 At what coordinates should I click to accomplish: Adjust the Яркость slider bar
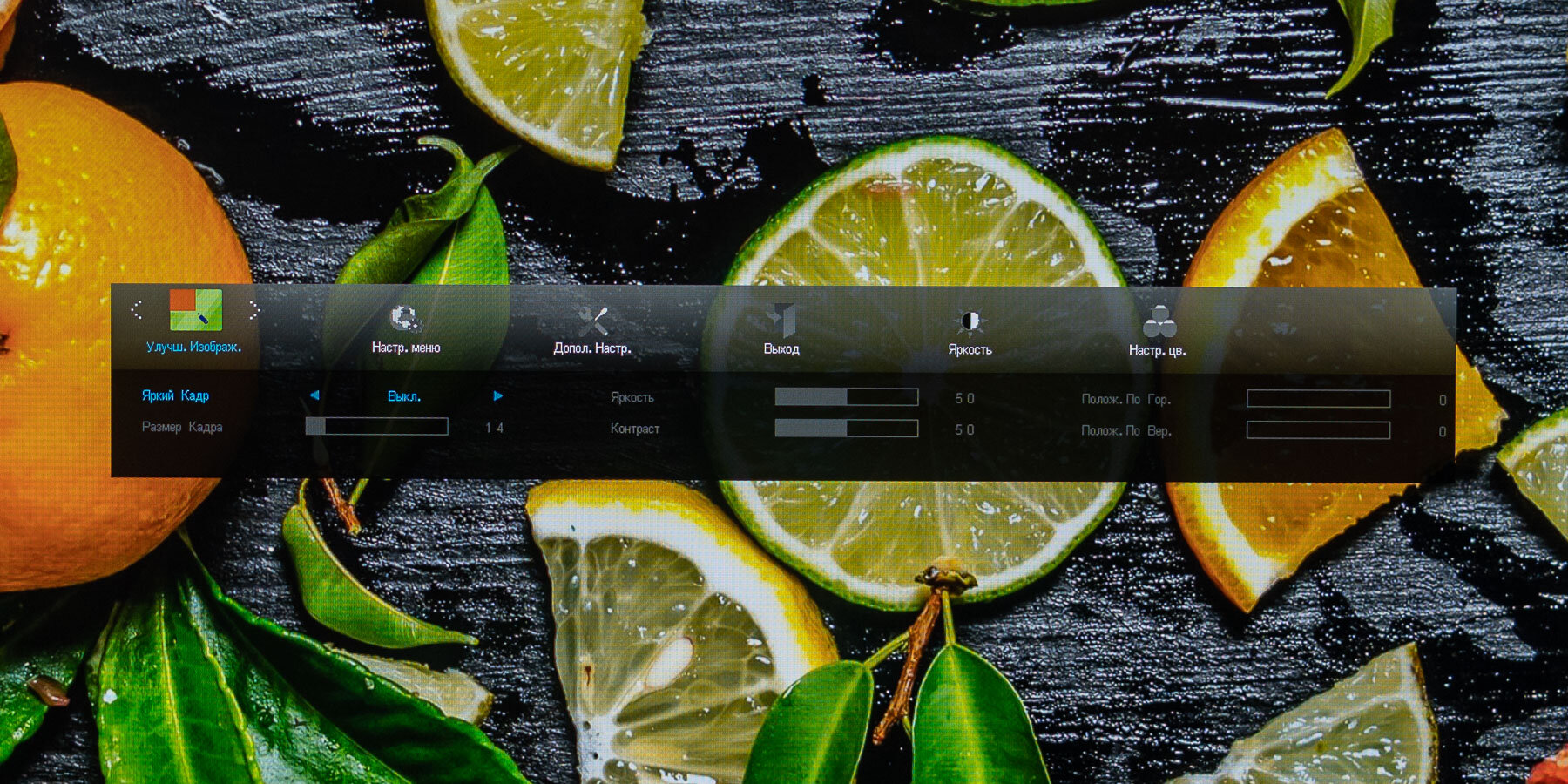(x=847, y=397)
